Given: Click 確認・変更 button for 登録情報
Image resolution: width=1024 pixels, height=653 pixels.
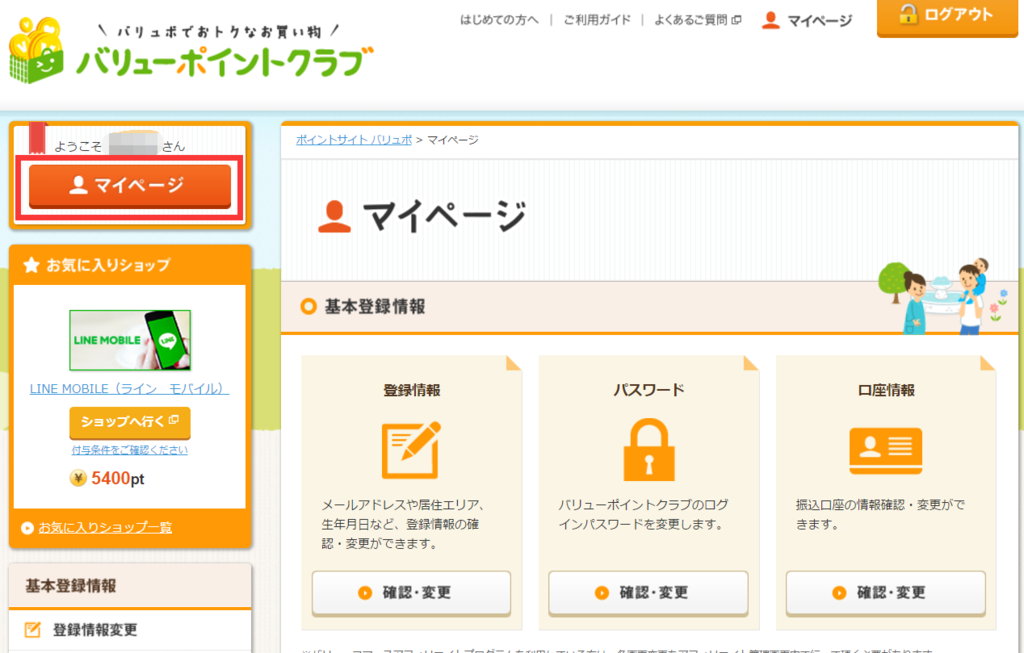Looking at the screenshot, I should [x=411, y=593].
